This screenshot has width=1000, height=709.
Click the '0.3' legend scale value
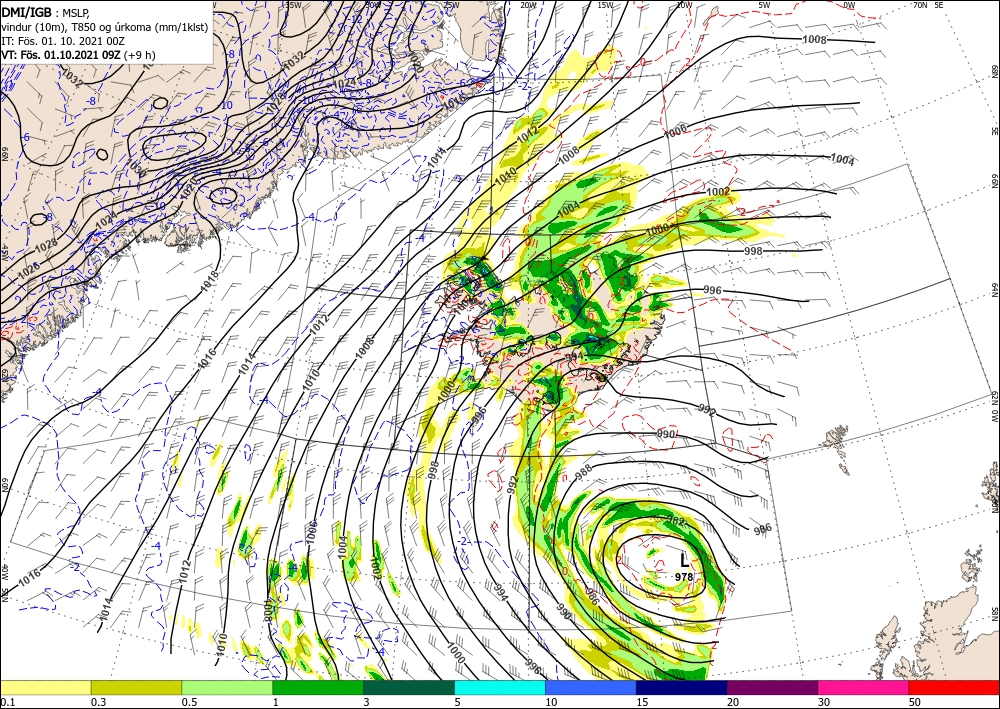[98, 702]
